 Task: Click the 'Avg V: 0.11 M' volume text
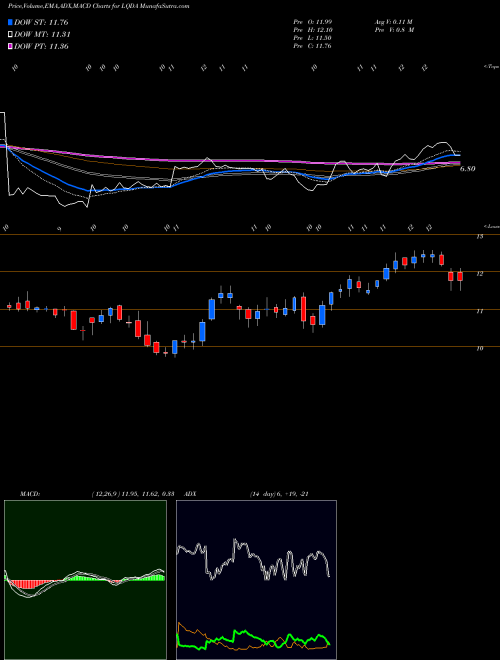tap(394, 22)
